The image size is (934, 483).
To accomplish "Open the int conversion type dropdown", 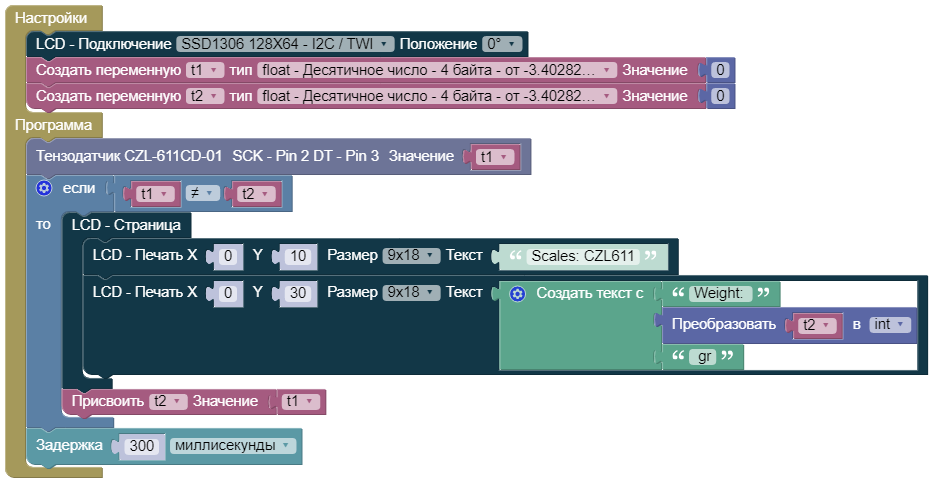I will click(x=888, y=325).
